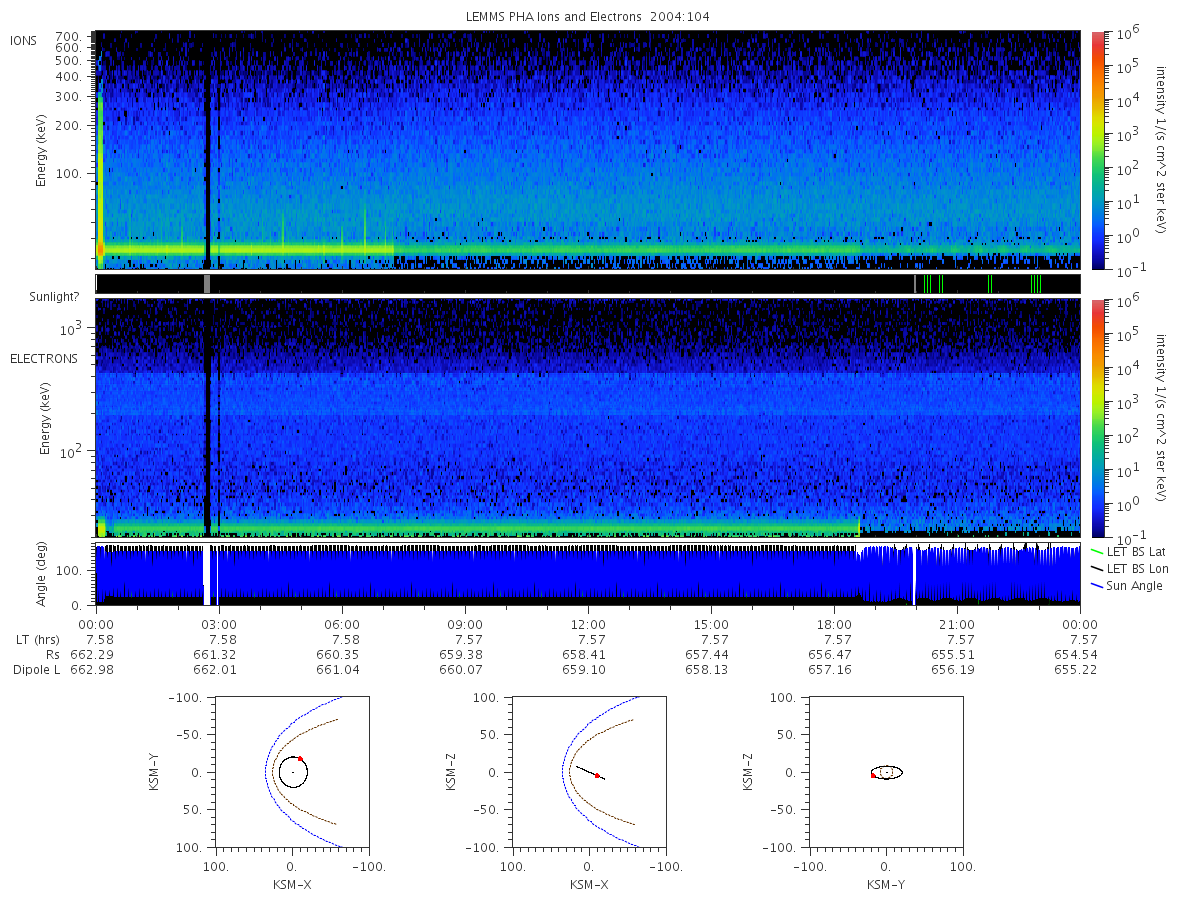Select the IONS panel label
Viewport: 1200px width, 900px height.
24,40
